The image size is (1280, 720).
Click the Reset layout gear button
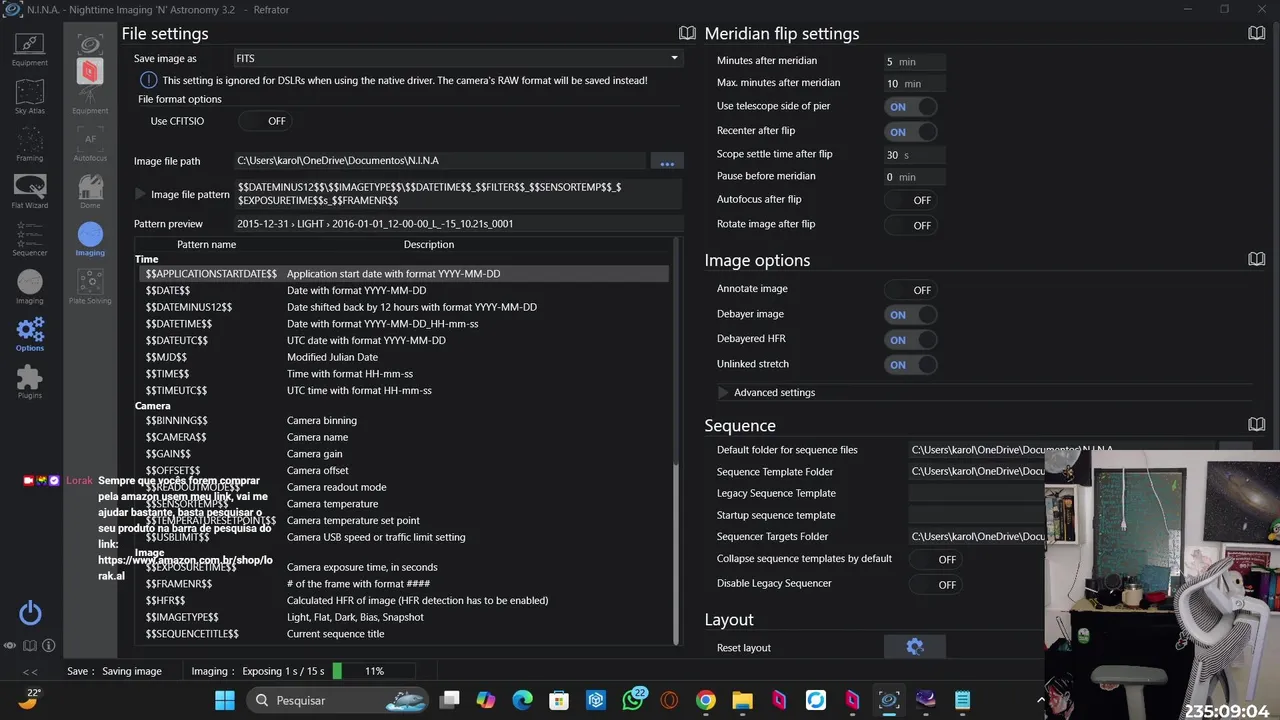pyautogui.click(x=914, y=647)
